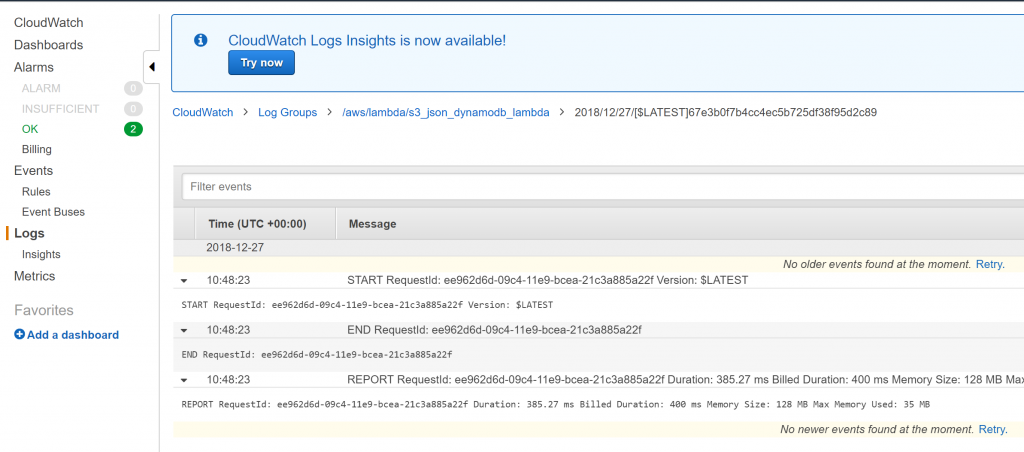
Task: Click the green badge showing 2 OK alarms
Action: [x=133, y=129]
